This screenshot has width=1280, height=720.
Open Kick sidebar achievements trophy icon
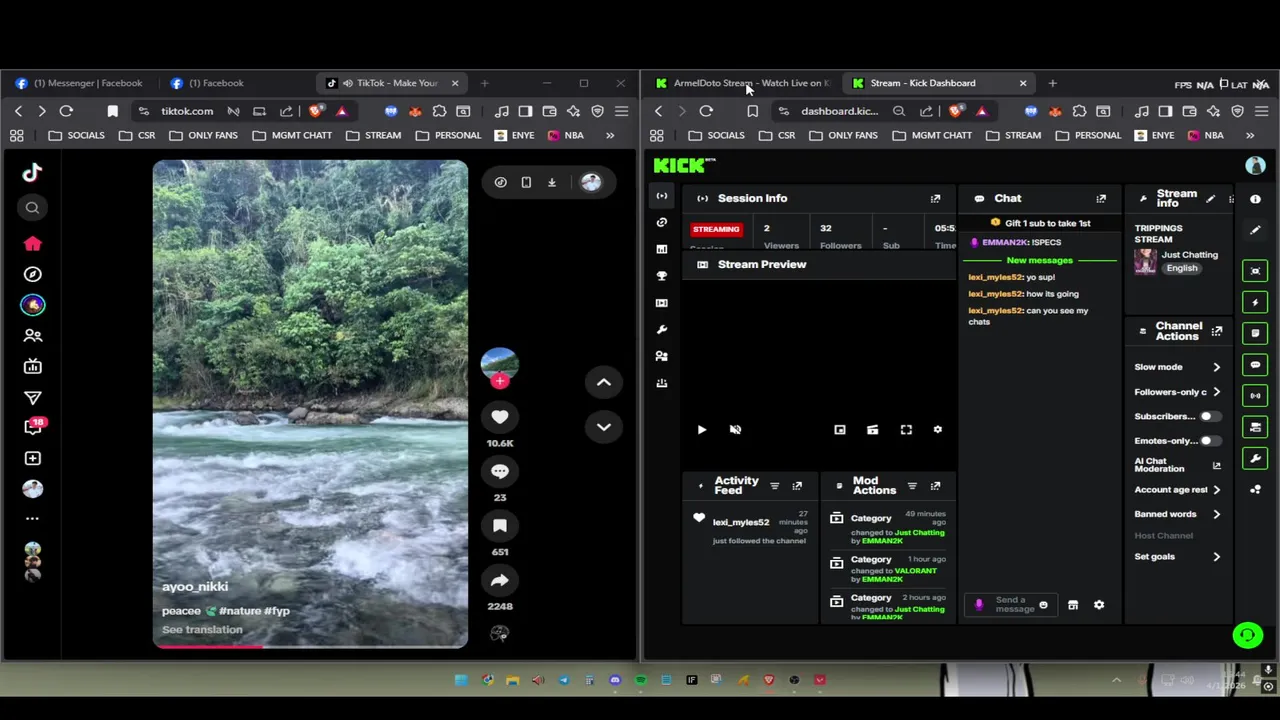pos(661,276)
